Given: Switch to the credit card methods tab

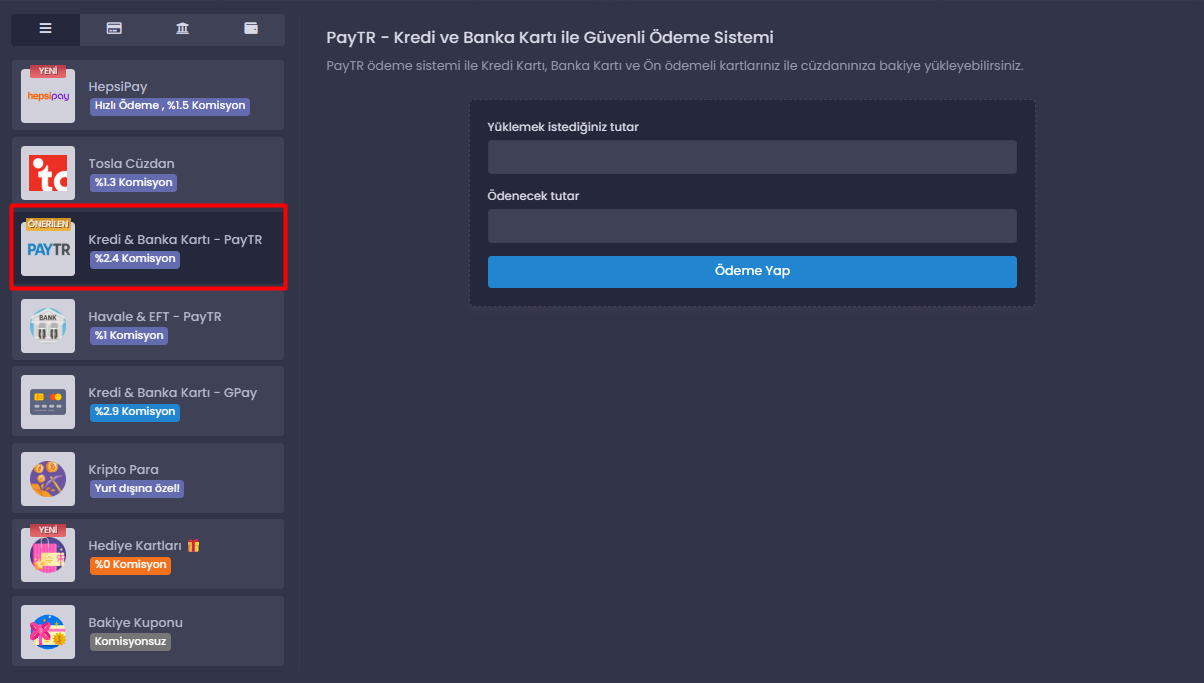Looking at the screenshot, I should (114, 29).
